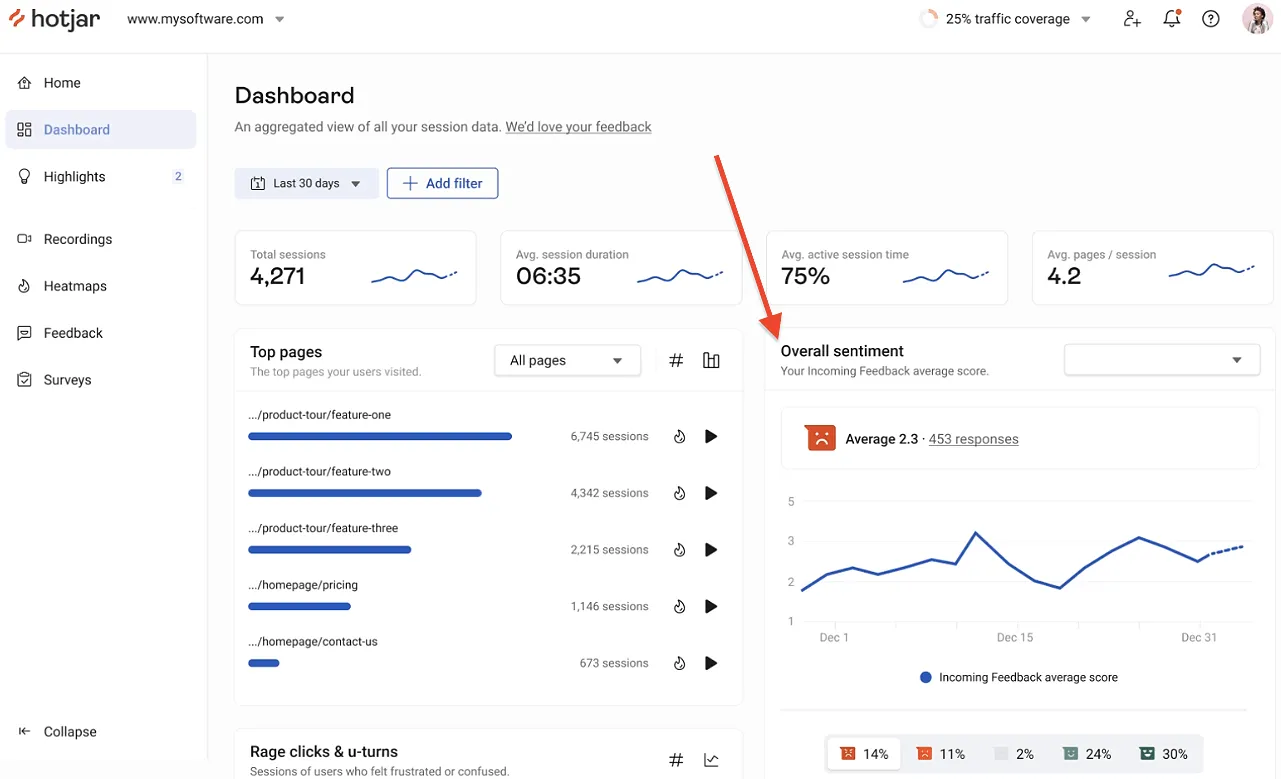Click the invite team member icon
This screenshot has width=1281, height=779.
(1132, 19)
